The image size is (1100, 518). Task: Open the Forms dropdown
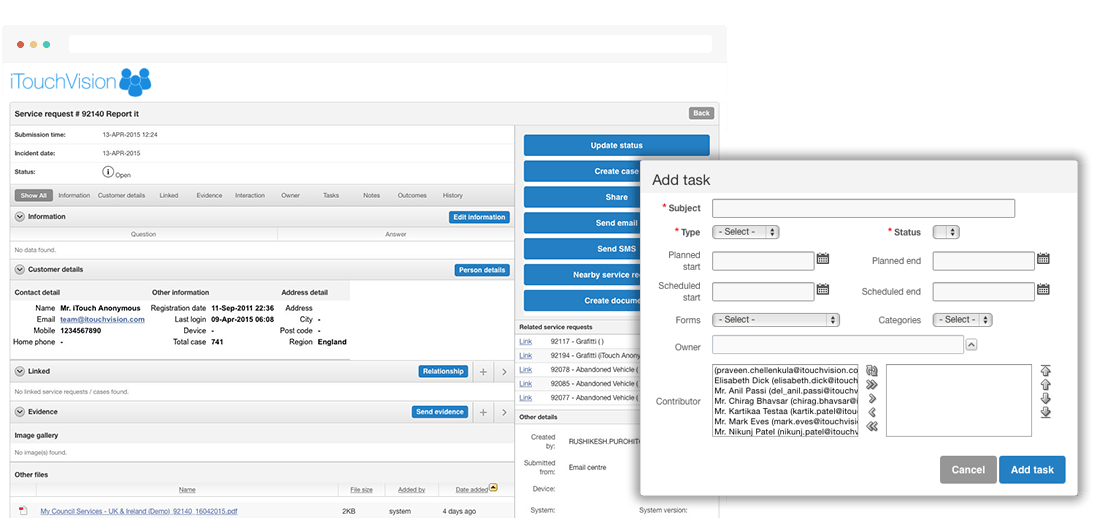click(775, 319)
